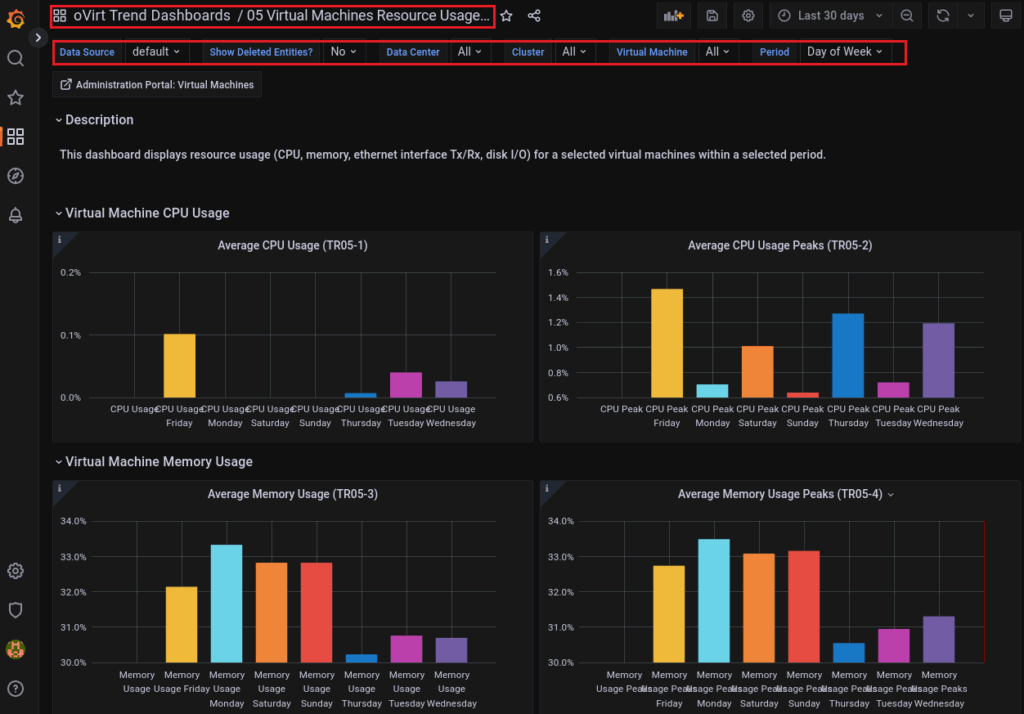Click info icon on Memory Usage Peaks panel
Screen dimensions: 1024x714
coord(547,488)
